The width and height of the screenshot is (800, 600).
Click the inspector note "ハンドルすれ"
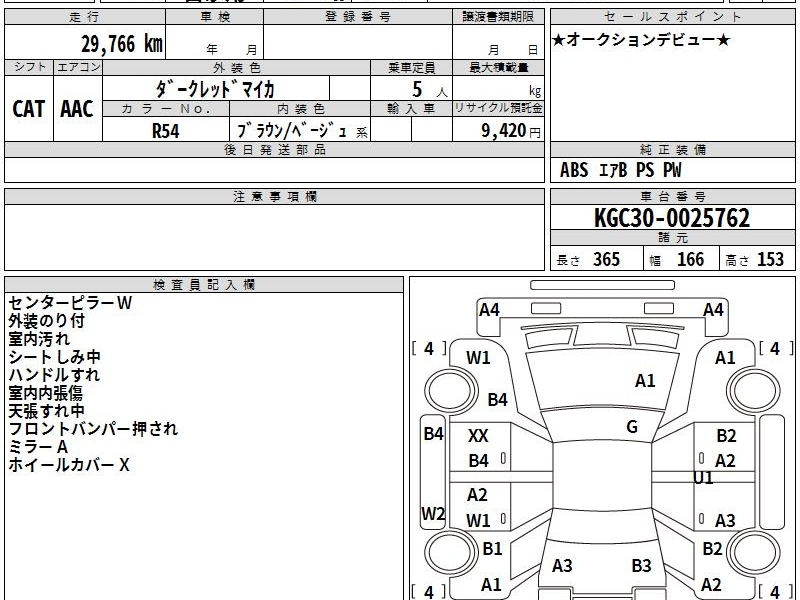click(54, 375)
